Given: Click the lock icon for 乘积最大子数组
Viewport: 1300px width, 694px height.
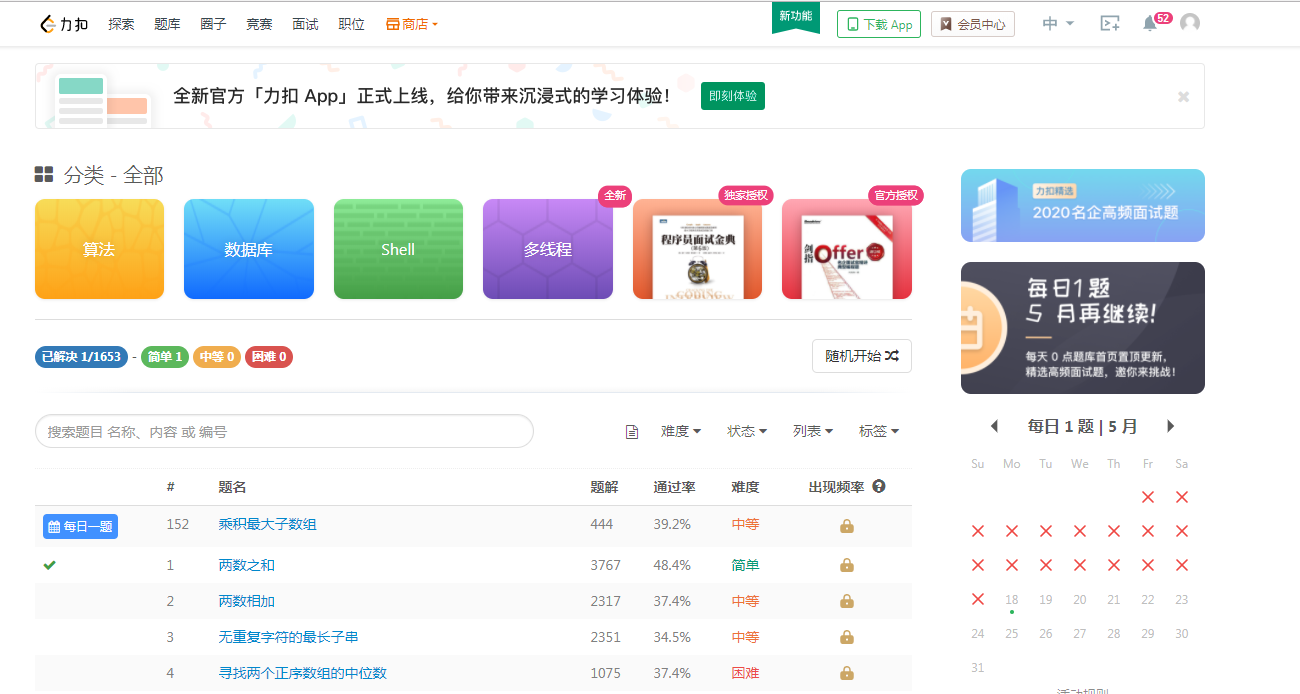Looking at the screenshot, I should pos(847,526).
